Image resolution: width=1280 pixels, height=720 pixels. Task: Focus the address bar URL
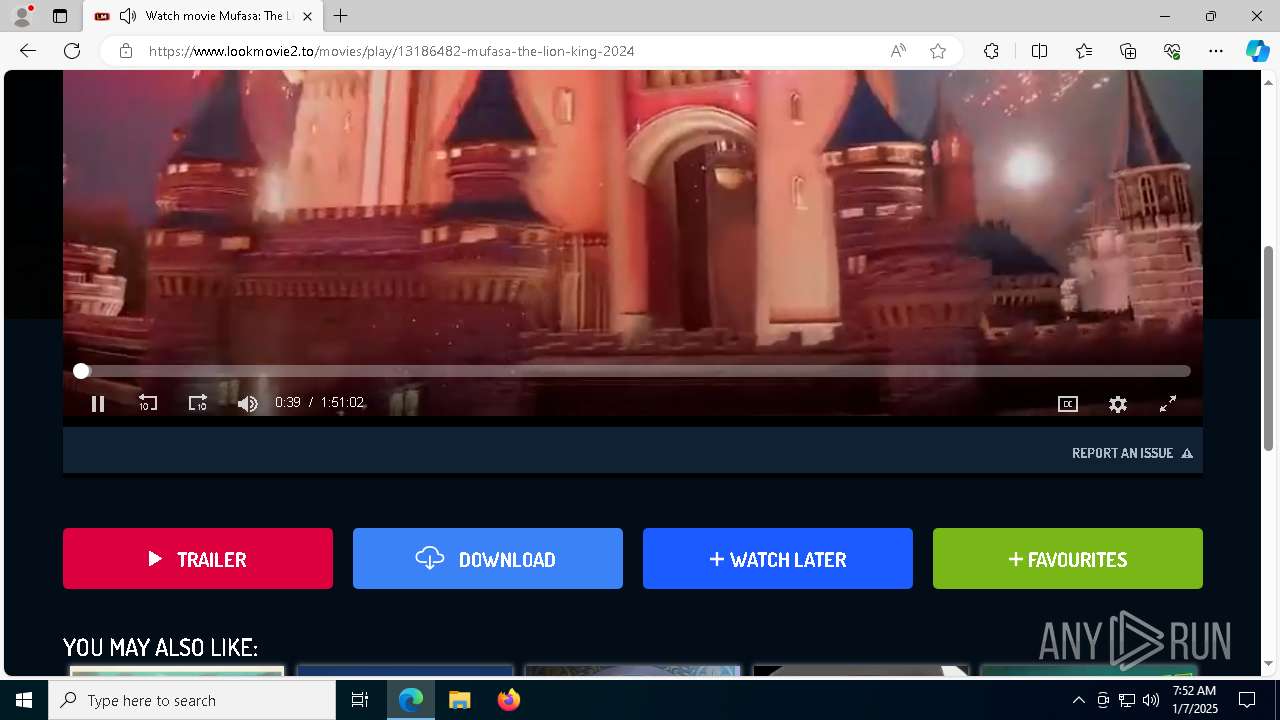coord(392,51)
